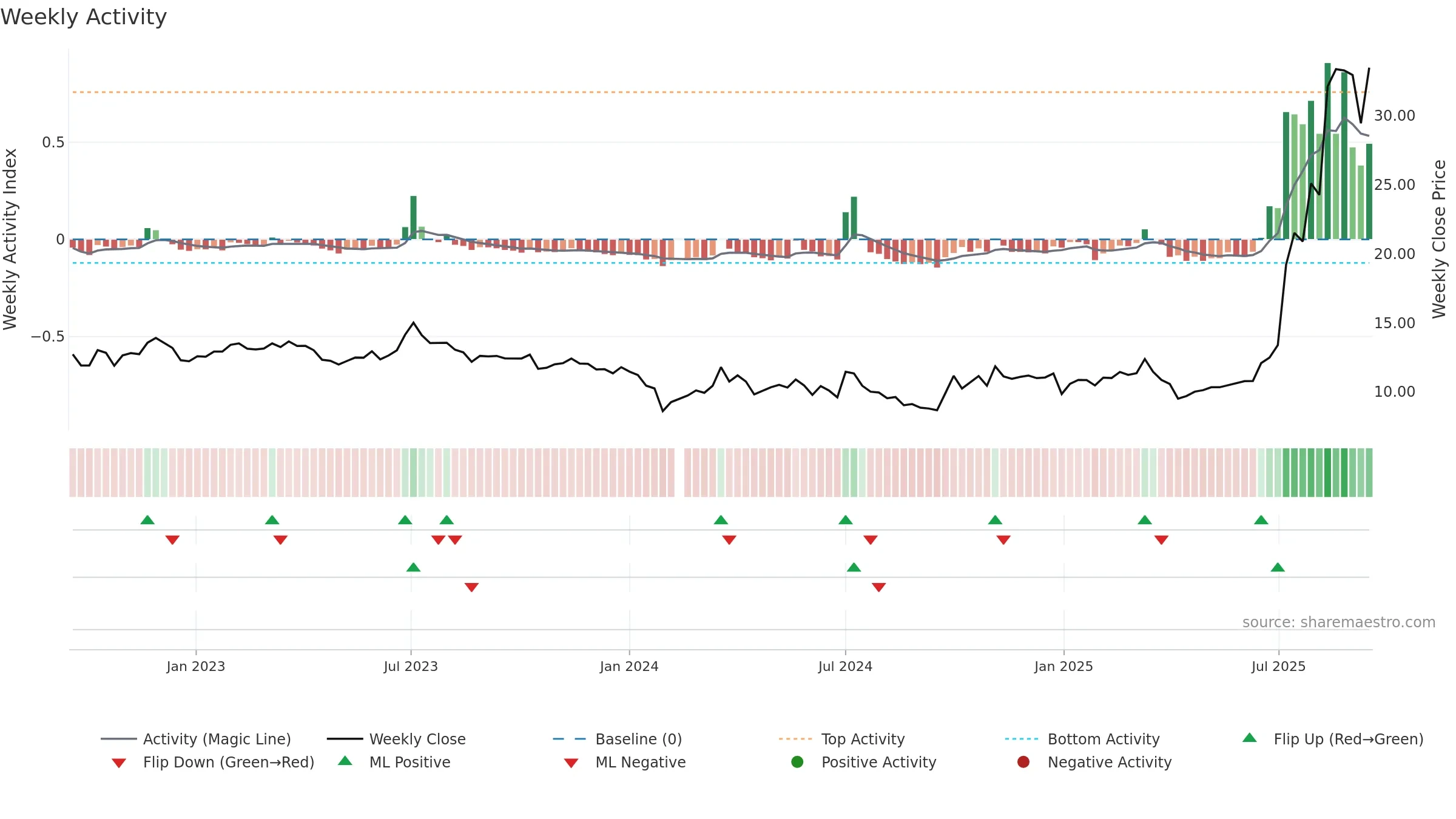Image resolution: width=1456 pixels, height=819 pixels.
Task: Select the ML Negative marker after Jul 2024
Action: (878, 587)
